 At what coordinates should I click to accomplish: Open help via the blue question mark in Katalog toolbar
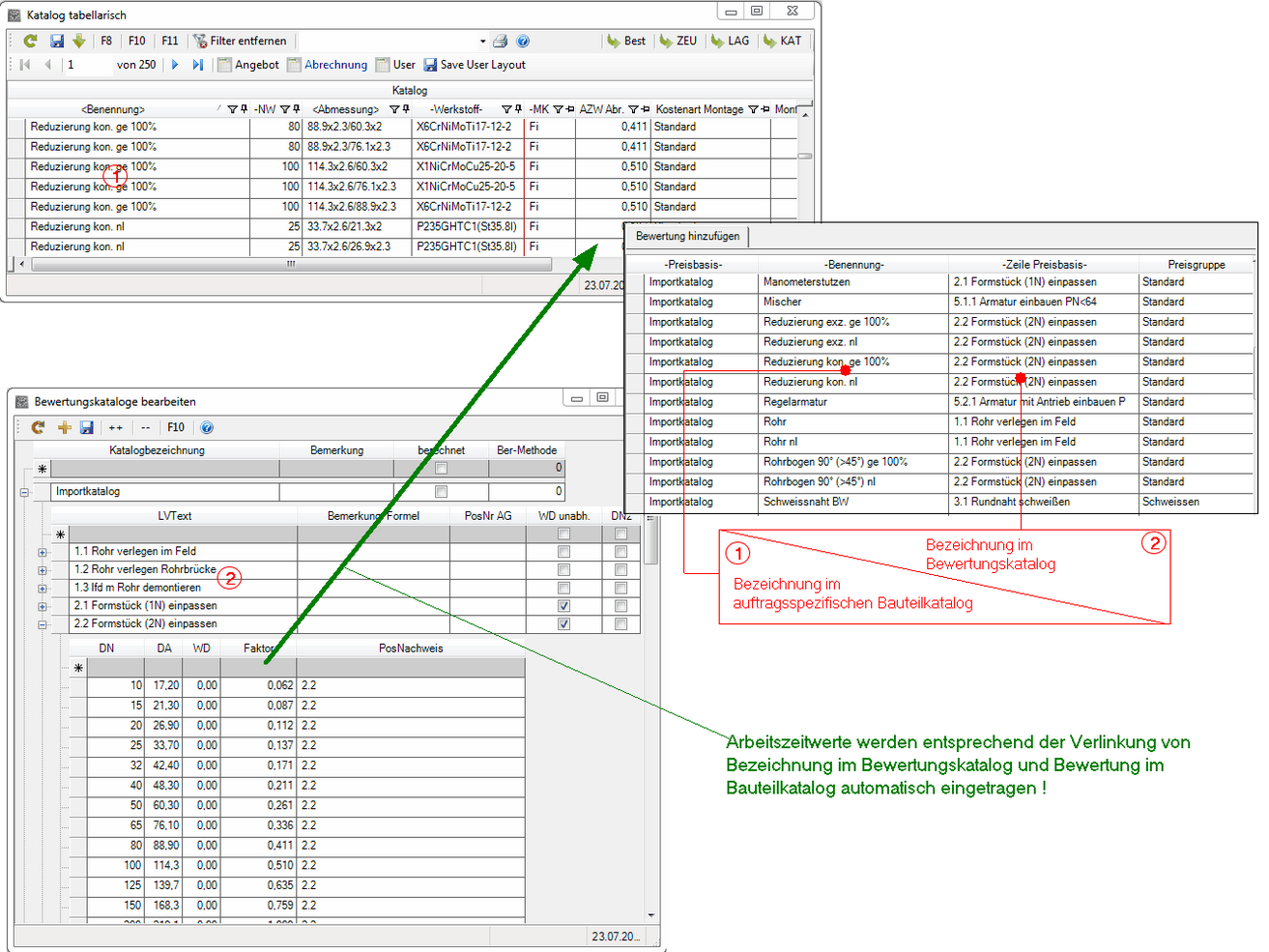523,41
